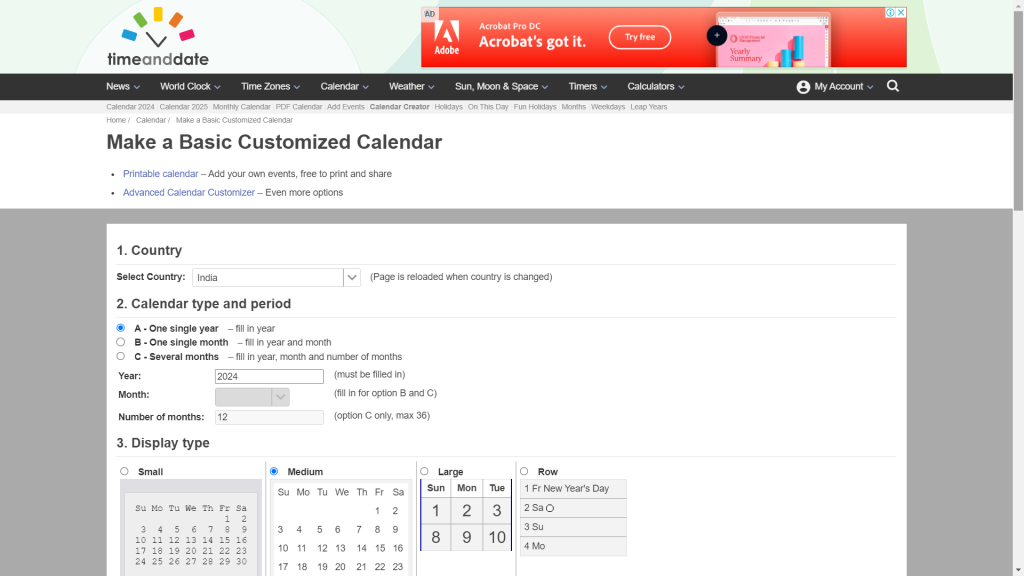Open the Select Country dropdown
The height and width of the screenshot is (576, 1024).
tap(276, 277)
